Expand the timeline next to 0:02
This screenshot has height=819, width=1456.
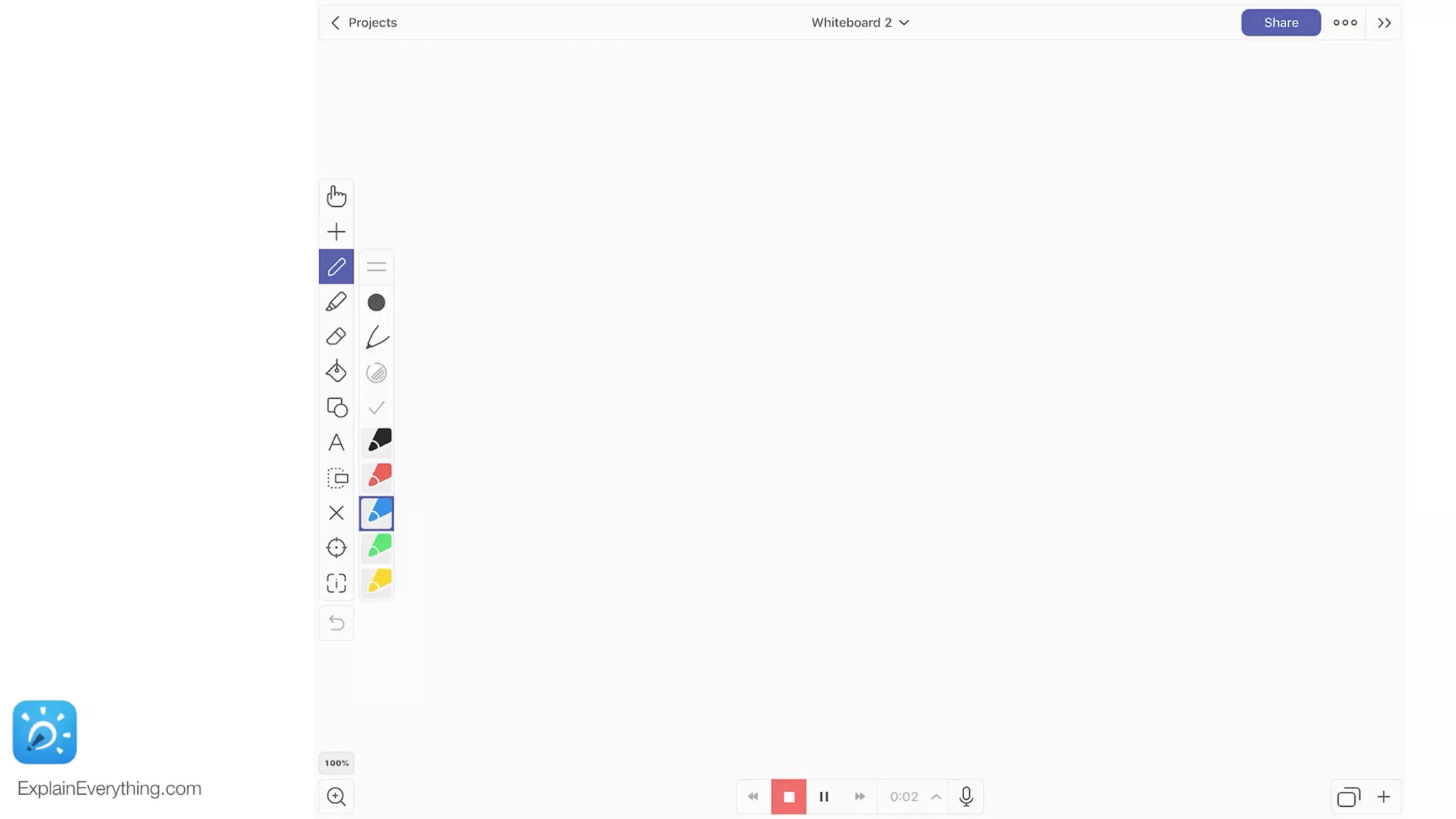(936, 796)
